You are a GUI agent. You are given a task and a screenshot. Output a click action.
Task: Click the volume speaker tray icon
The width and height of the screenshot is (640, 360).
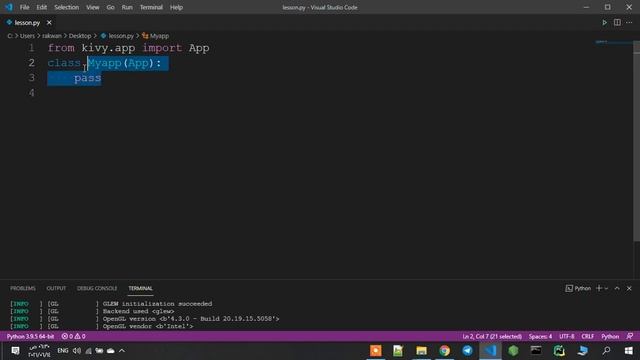[77, 351]
